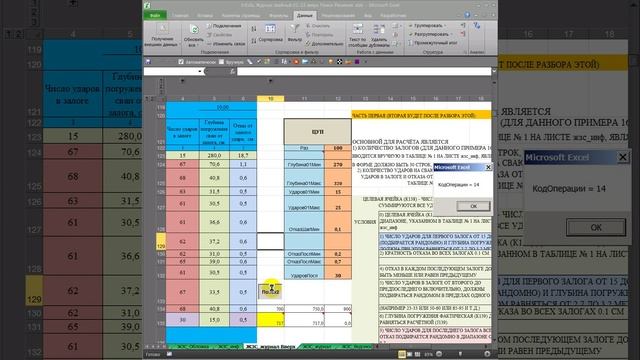Switch to the Разработчик ribbon tab
640x360 pixels.
(393, 16)
